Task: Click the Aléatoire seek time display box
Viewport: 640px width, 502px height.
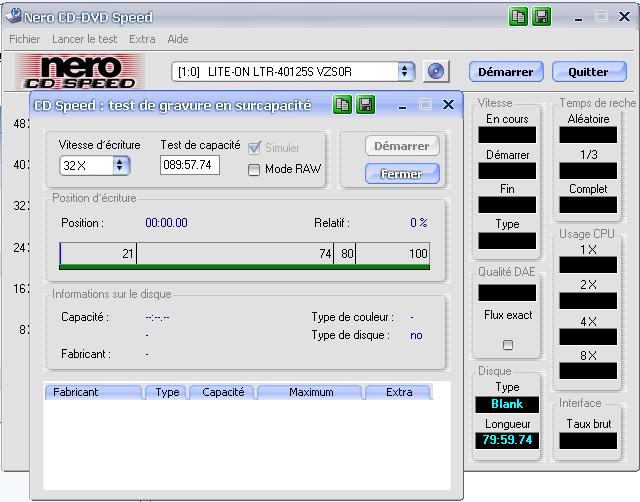Action: pyautogui.click(x=588, y=135)
